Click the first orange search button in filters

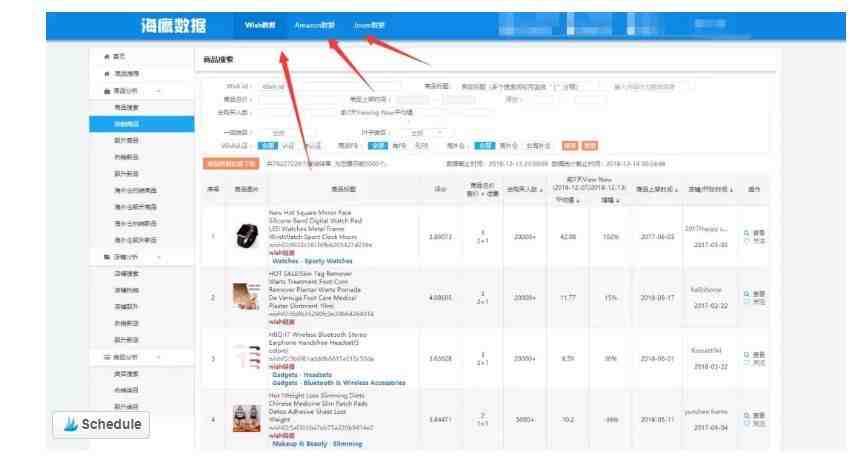[570, 146]
